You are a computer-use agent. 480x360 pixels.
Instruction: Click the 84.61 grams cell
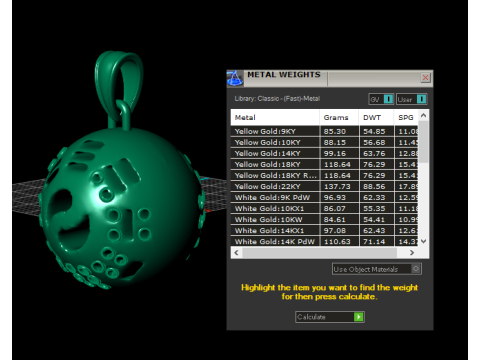[339, 219]
